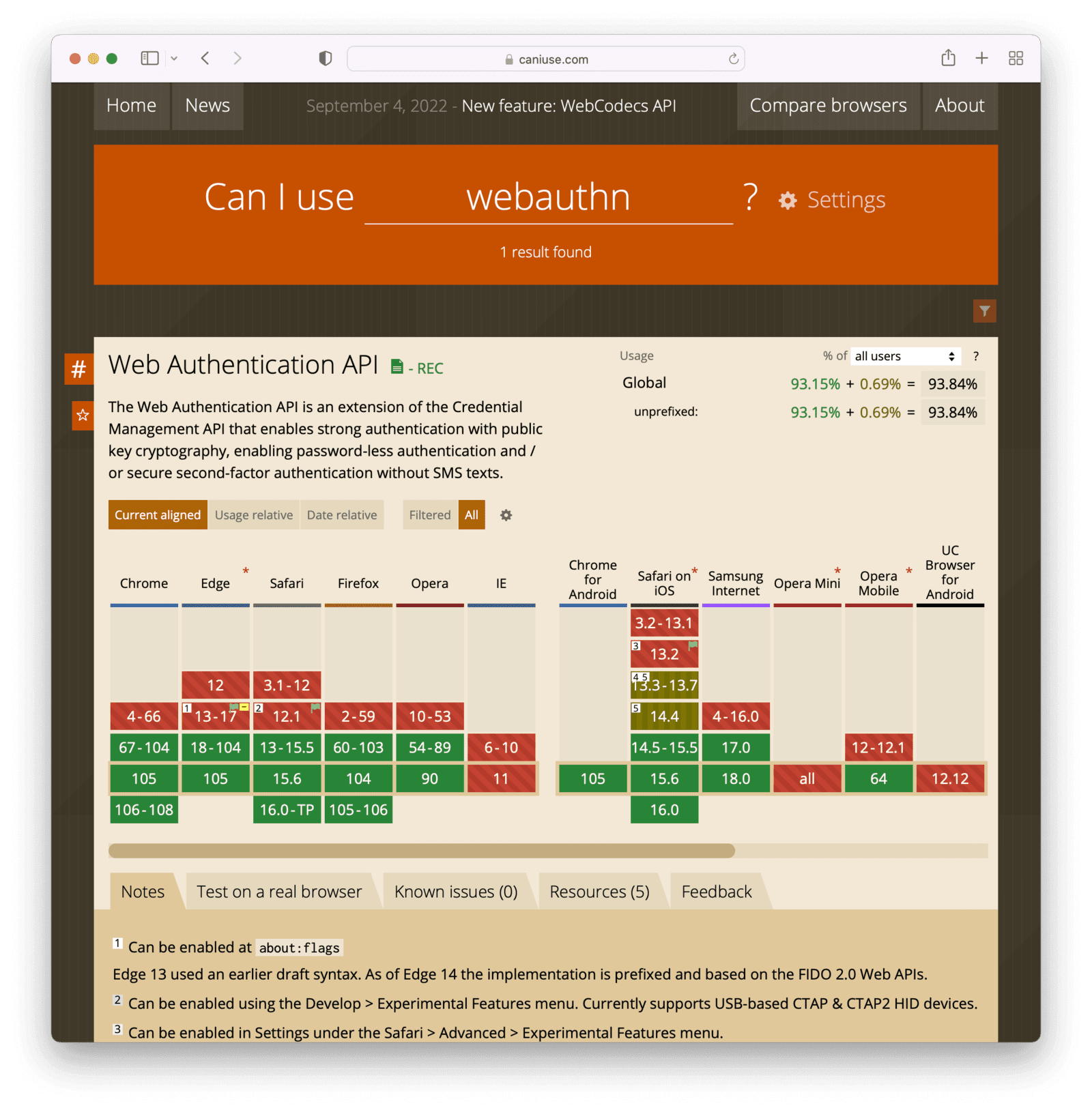The height and width of the screenshot is (1110, 1092).
Task: Click Opera 54-89 cell
Action: (430, 748)
